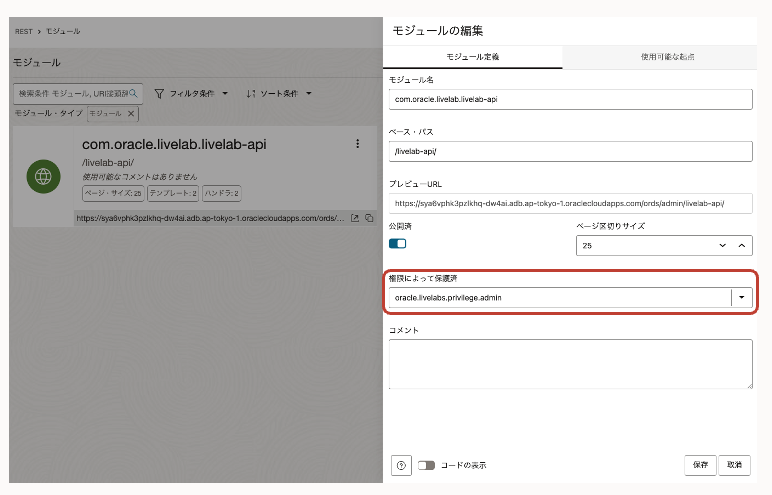This screenshot has width=772, height=495.
Task: Click the module card URL text
Action: 210,218
